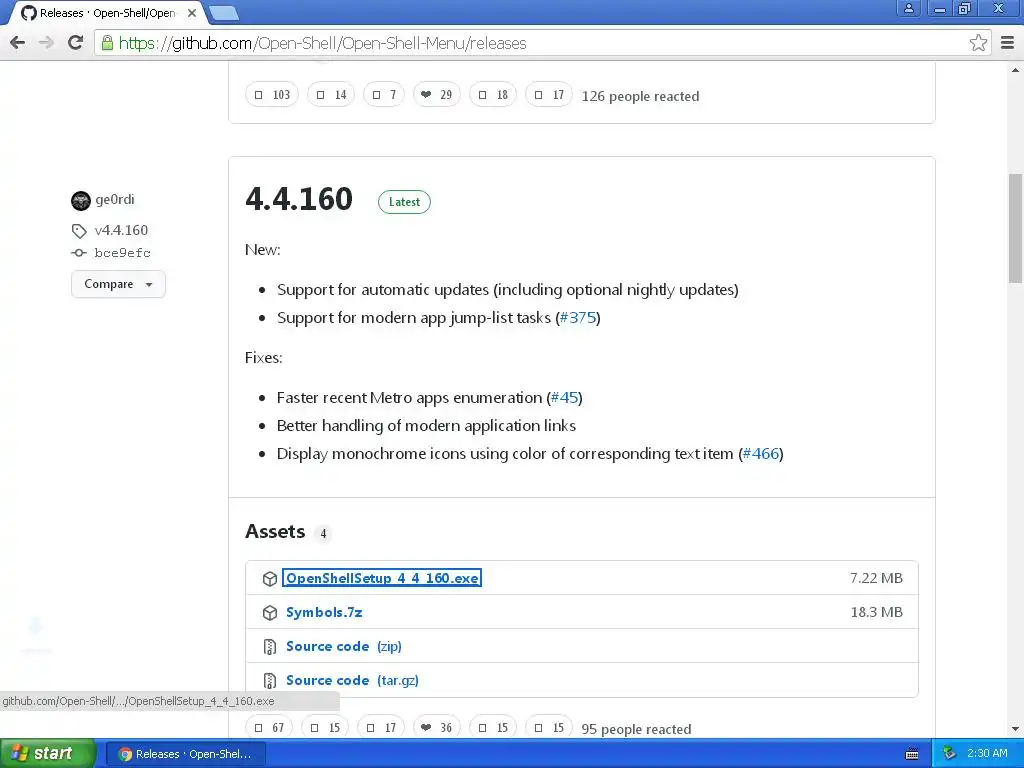Click scrollbar up arrow
This screenshot has height=768, width=1024.
pos(1016,70)
